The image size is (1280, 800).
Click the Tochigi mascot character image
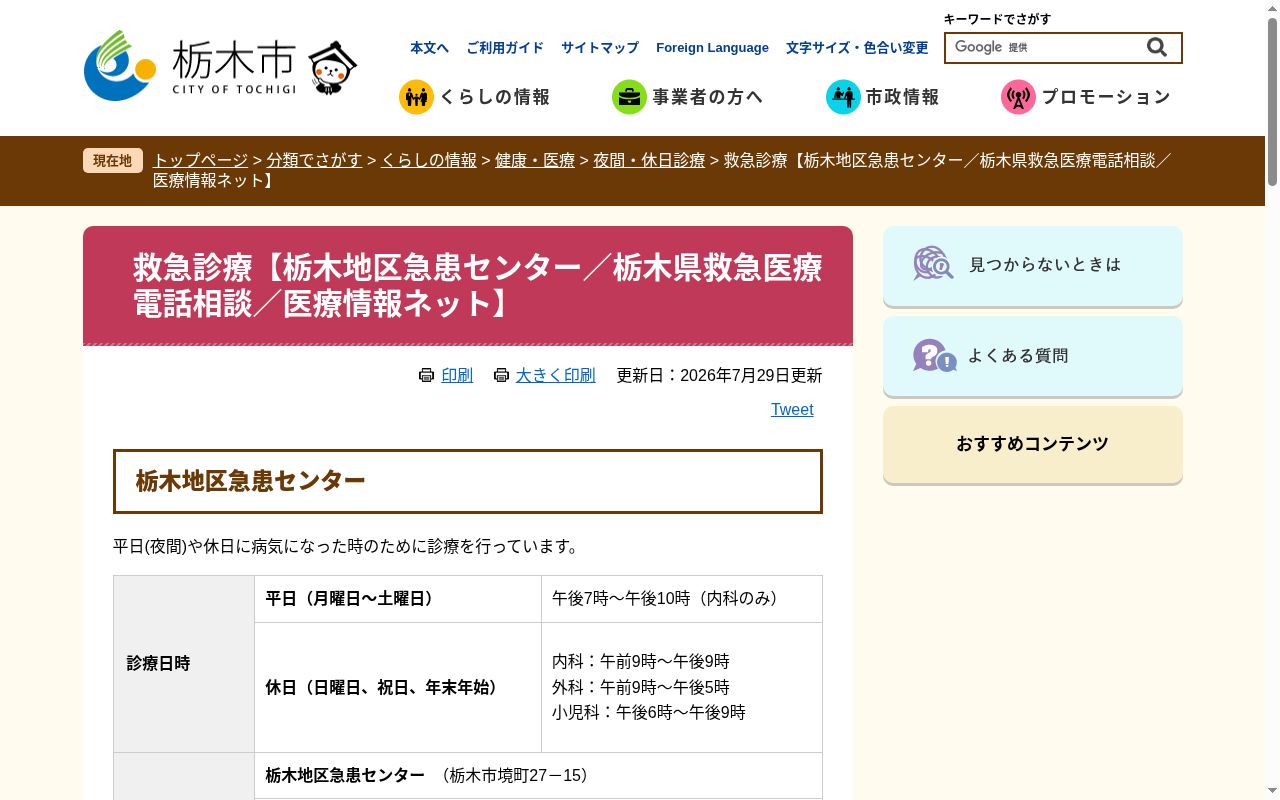(x=332, y=68)
